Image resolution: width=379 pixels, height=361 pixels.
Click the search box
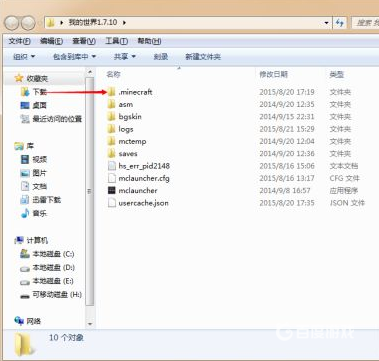point(365,23)
